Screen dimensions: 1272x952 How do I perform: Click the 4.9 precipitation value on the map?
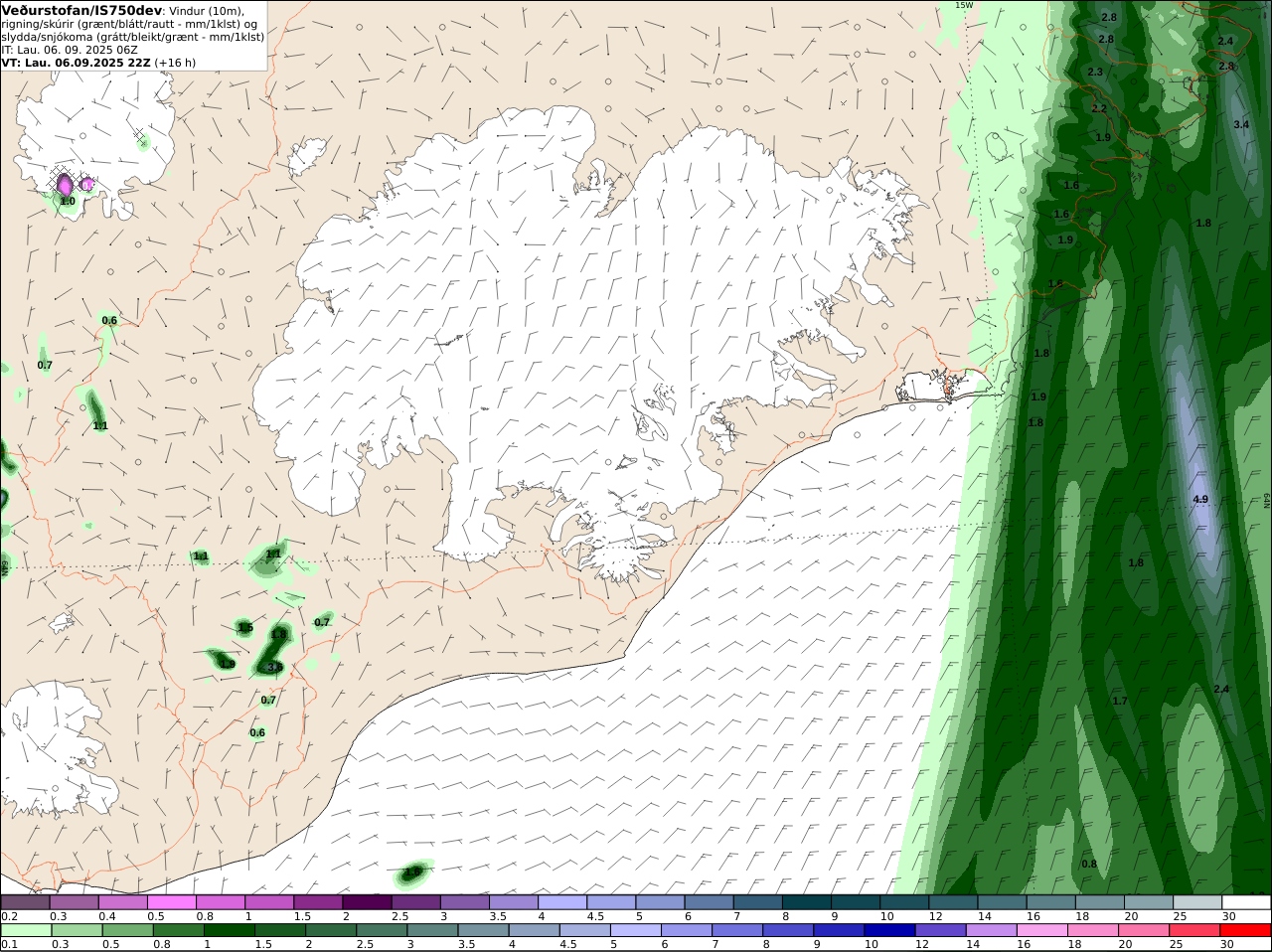[x=1200, y=499]
